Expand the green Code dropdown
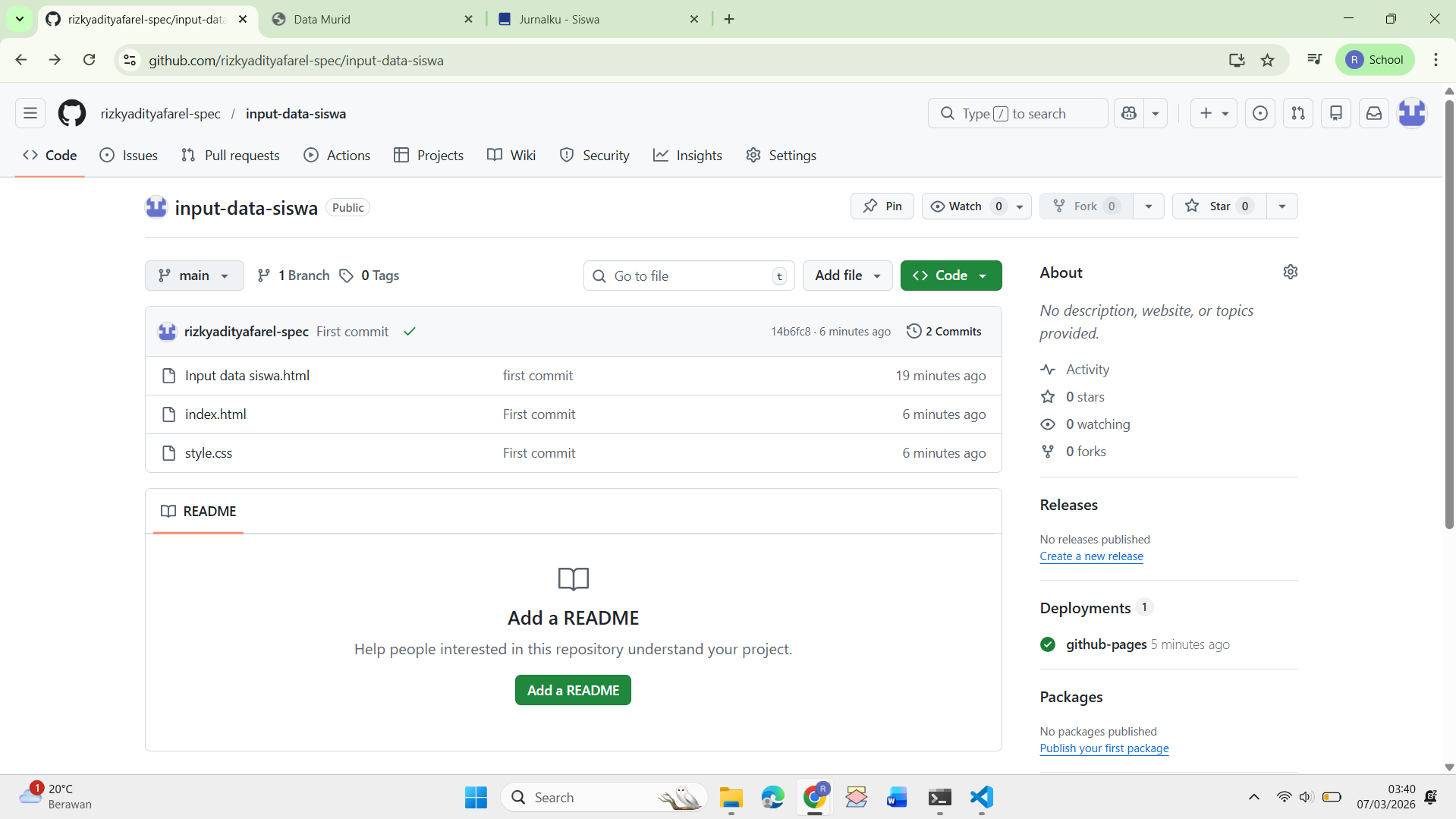The height and width of the screenshot is (819, 1456). coord(983,275)
